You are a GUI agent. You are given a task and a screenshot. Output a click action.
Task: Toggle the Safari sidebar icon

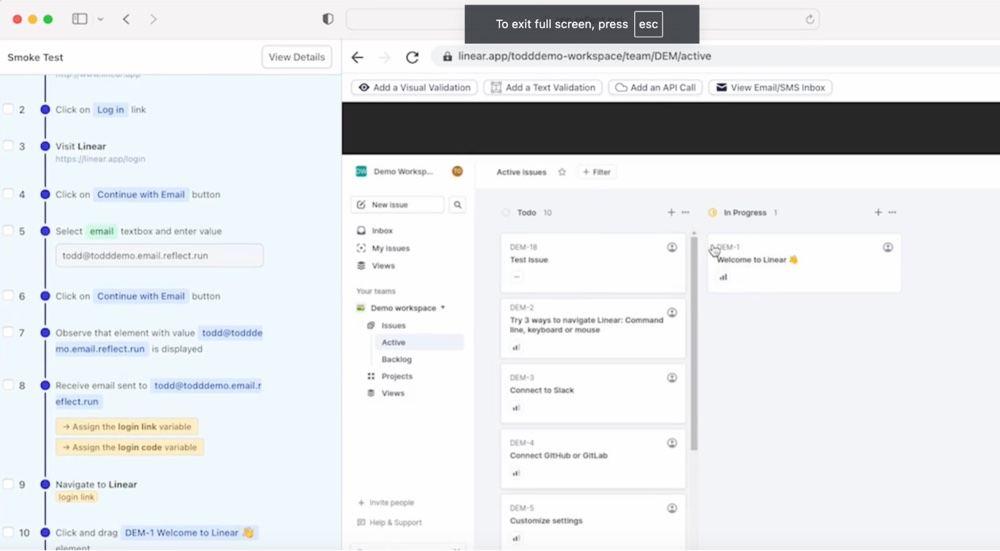[x=80, y=19]
